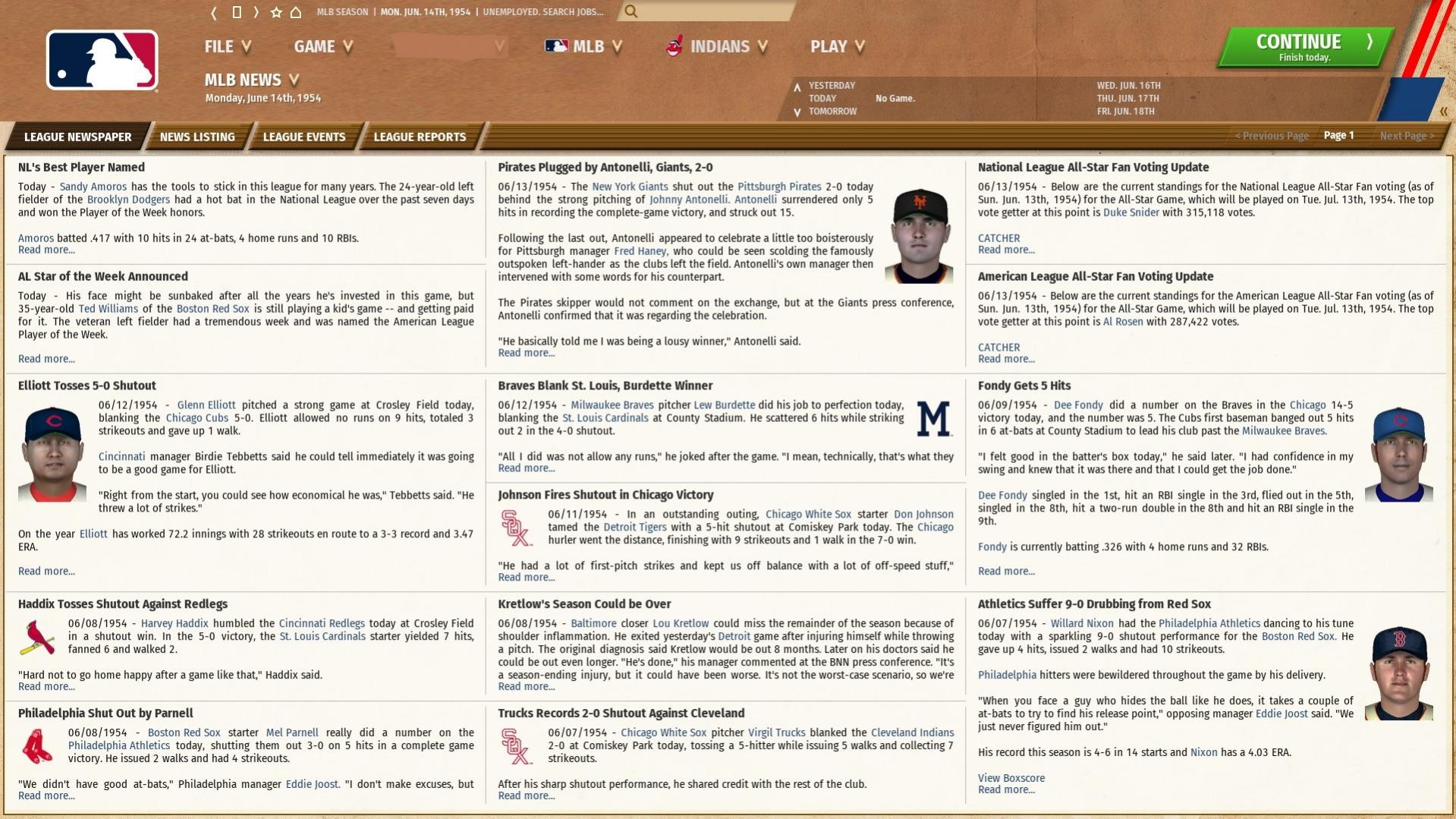1456x819 pixels.
Task: Click the star bookmark icon
Action: (276, 12)
